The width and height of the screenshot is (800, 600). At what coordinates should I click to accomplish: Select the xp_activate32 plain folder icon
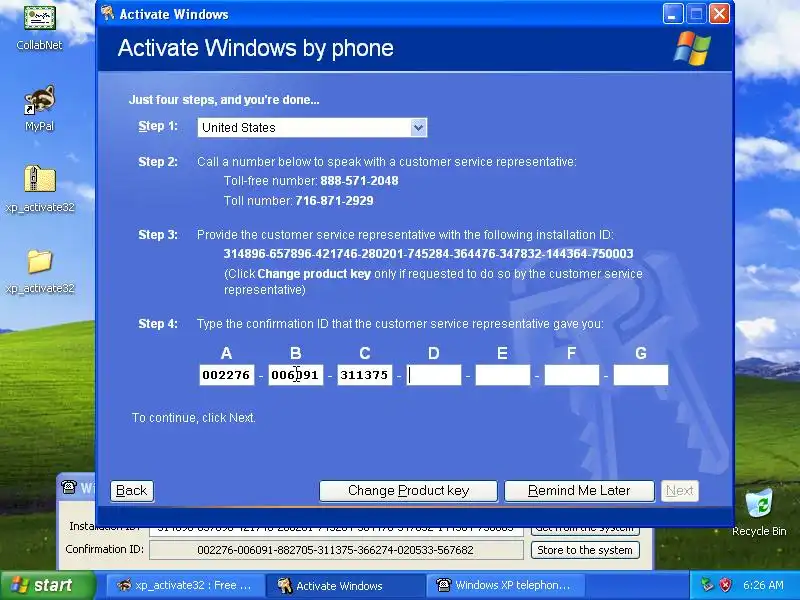[x=40, y=271]
